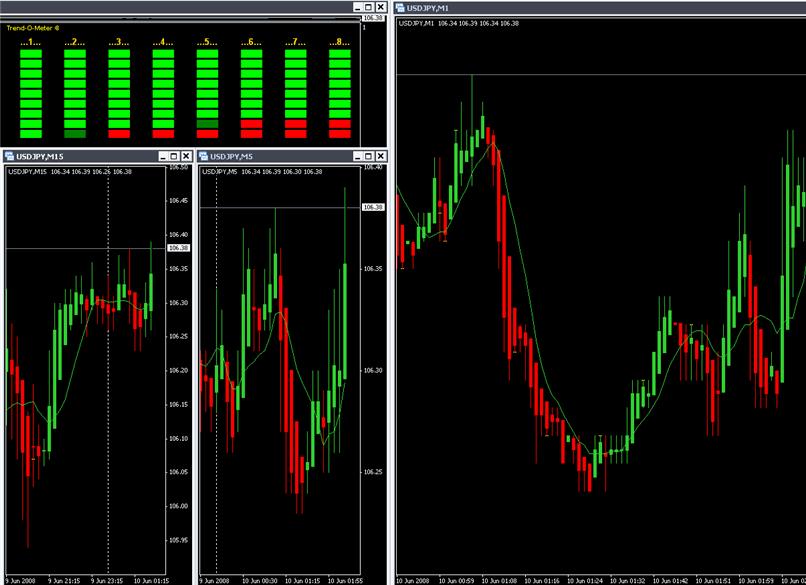
Task: Click column 5 header in Trend-O-Meter
Action: coord(207,42)
